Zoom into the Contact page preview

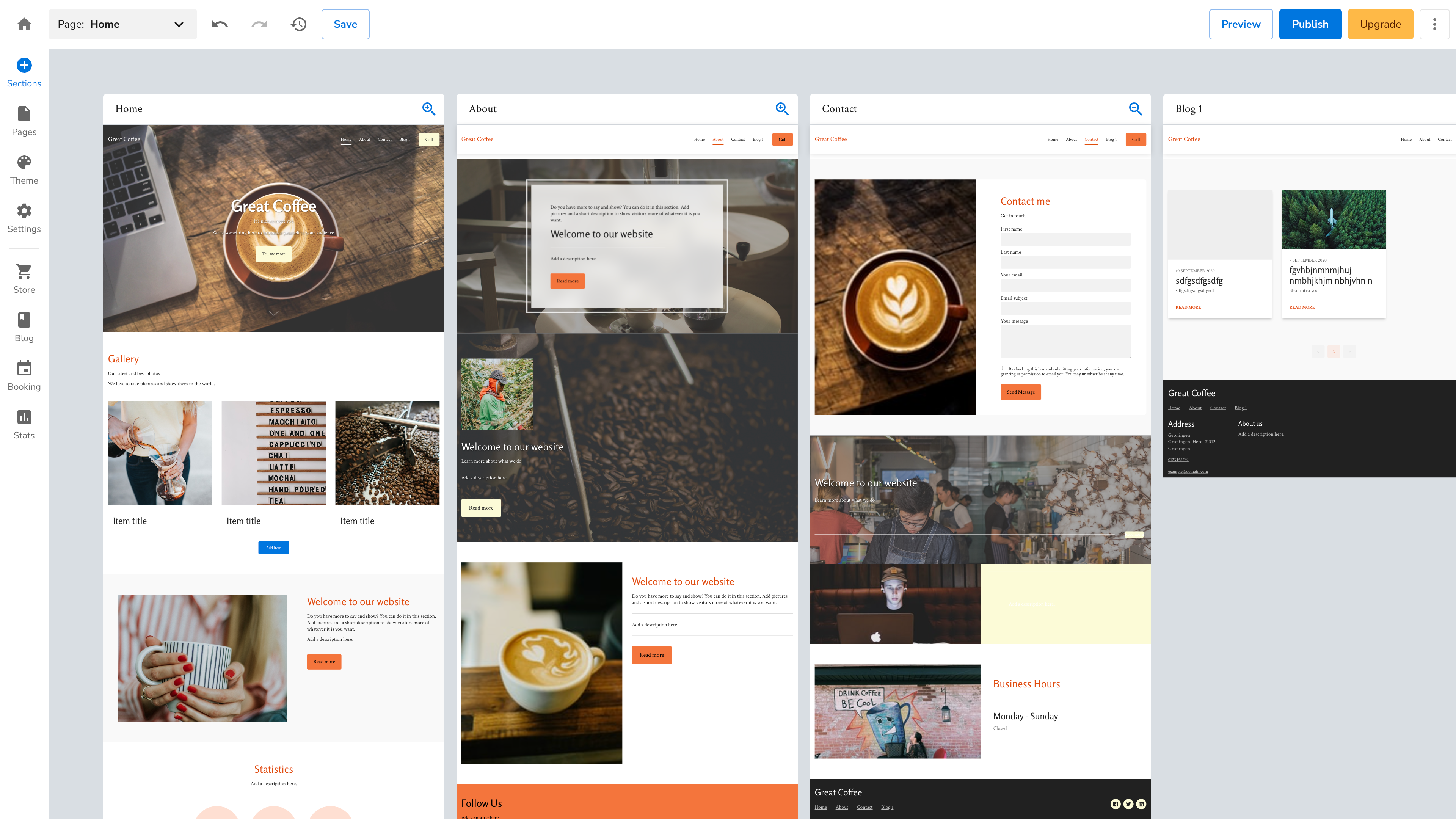pyautogui.click(x=1136, y=108)
